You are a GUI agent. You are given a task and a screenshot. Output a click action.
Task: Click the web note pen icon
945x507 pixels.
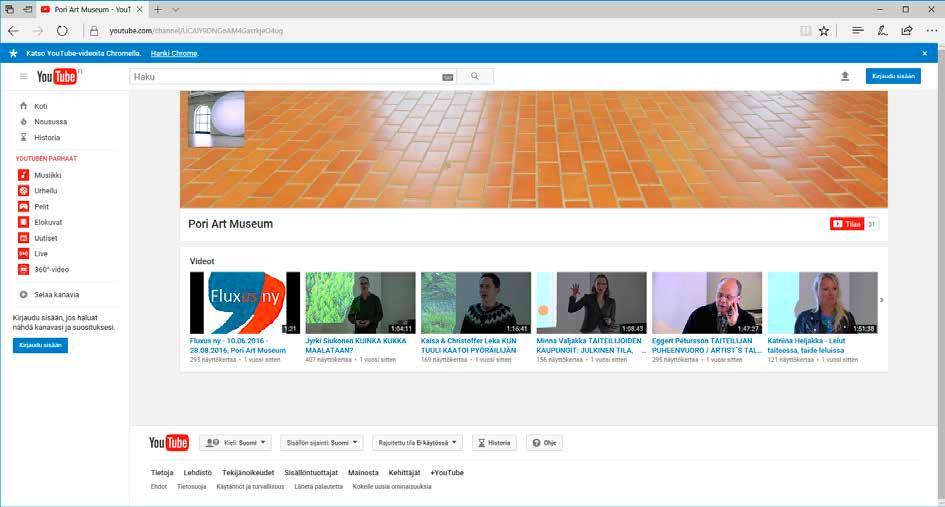[882, 30]
